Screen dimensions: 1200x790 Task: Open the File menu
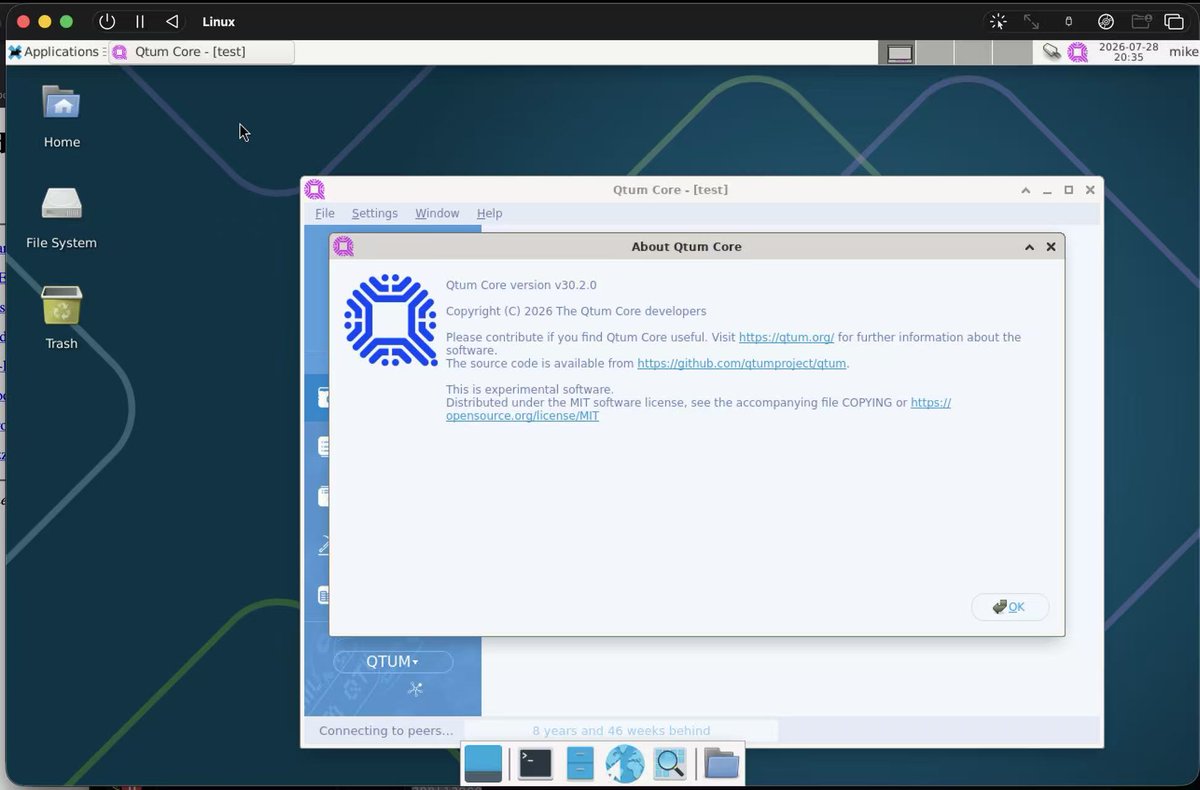(x=325, y=214)
